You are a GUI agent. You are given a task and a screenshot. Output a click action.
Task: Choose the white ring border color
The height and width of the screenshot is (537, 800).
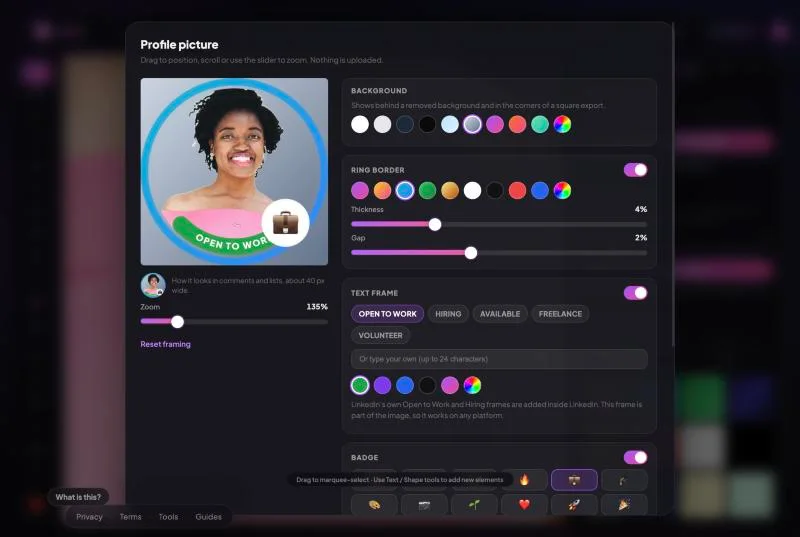click(x=472, y=191)
